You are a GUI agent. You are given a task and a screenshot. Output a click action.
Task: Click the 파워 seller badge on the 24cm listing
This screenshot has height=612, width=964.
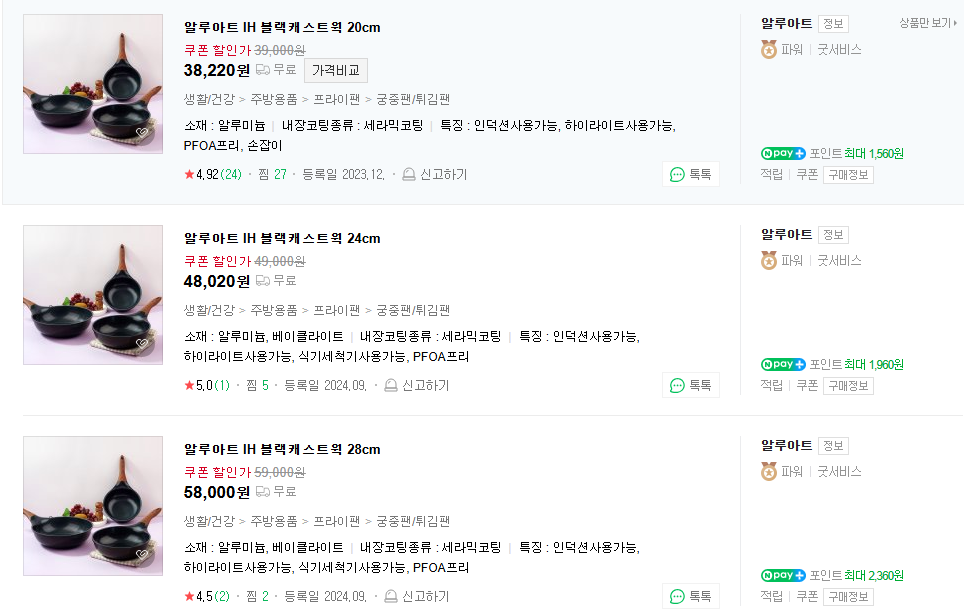769,261
